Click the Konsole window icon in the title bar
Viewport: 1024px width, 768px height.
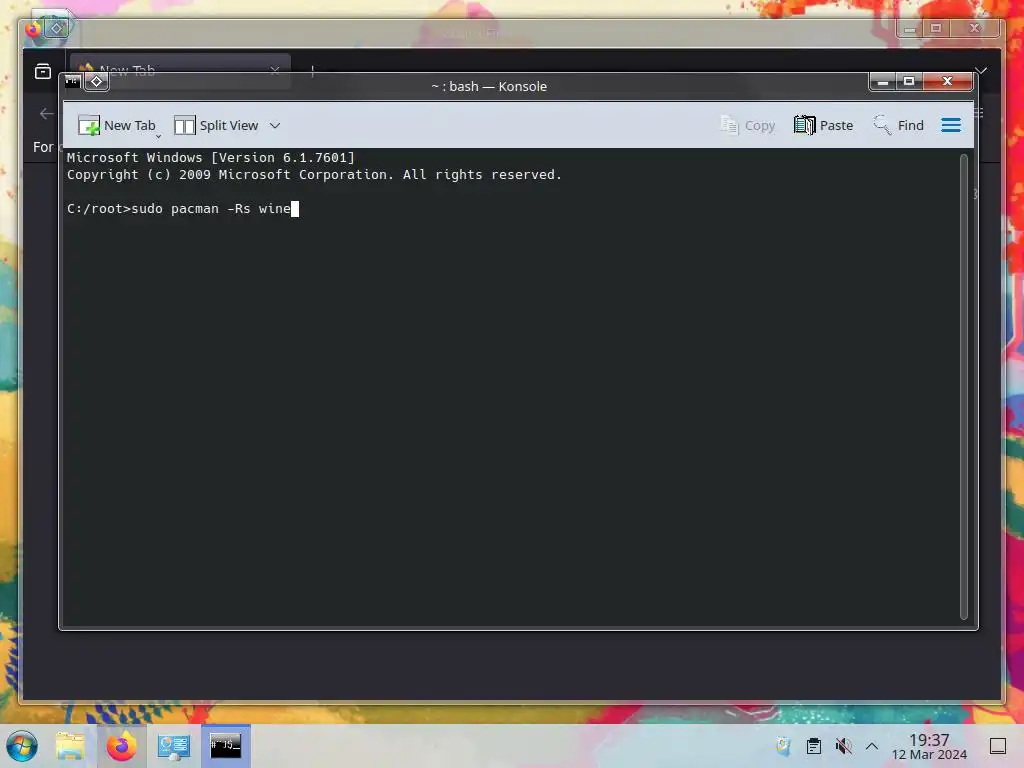point(72,82)
